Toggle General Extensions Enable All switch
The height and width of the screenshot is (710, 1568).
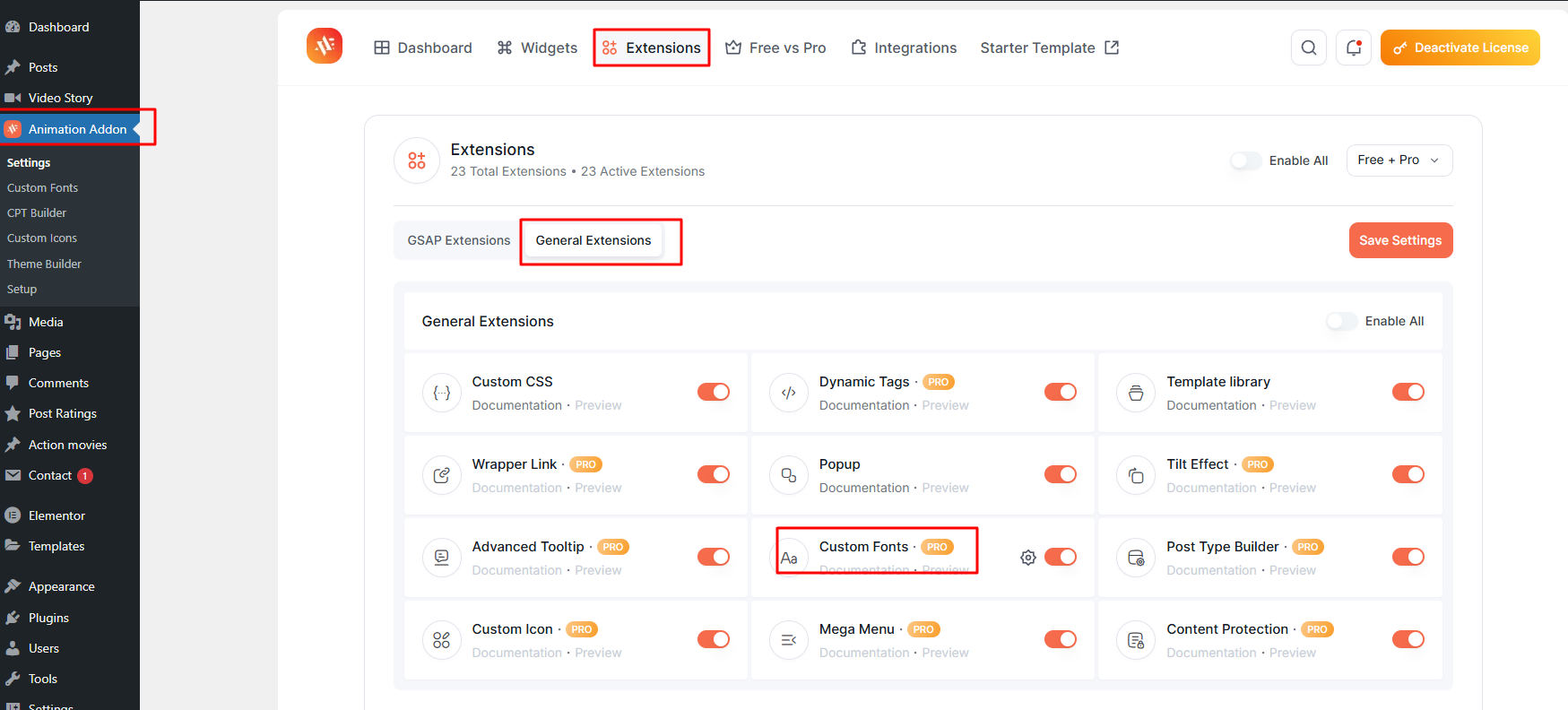(1342, 321)
